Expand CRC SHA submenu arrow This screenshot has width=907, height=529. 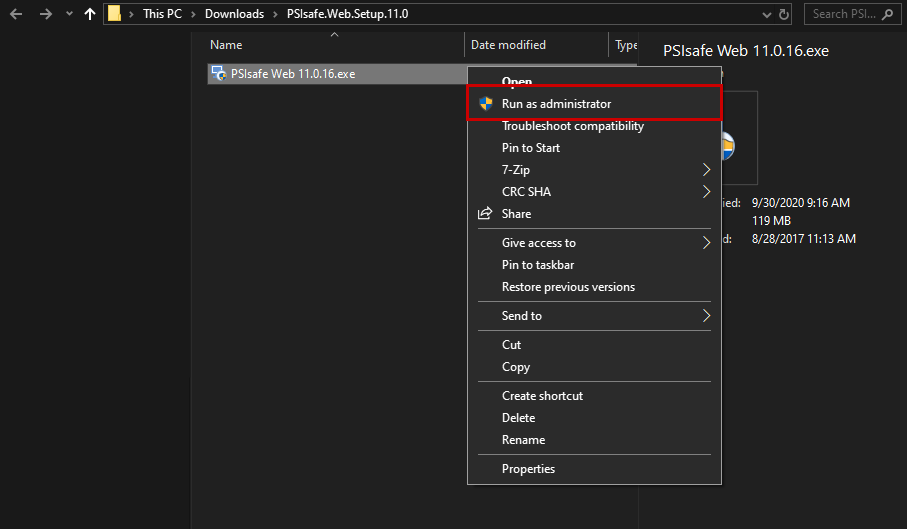[x=706, y=191]
